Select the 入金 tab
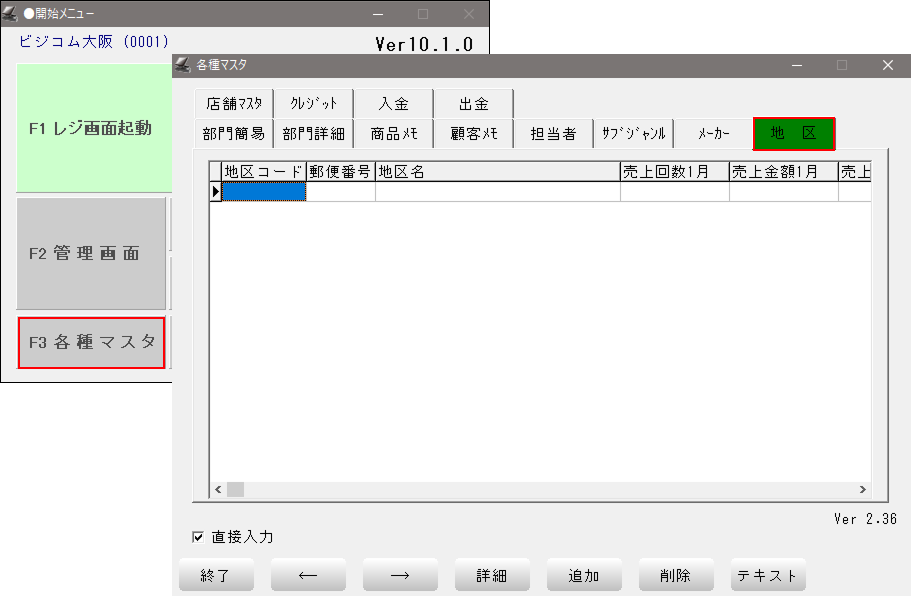Viewport: 911px width, 601px height. (x=394, y=103)
